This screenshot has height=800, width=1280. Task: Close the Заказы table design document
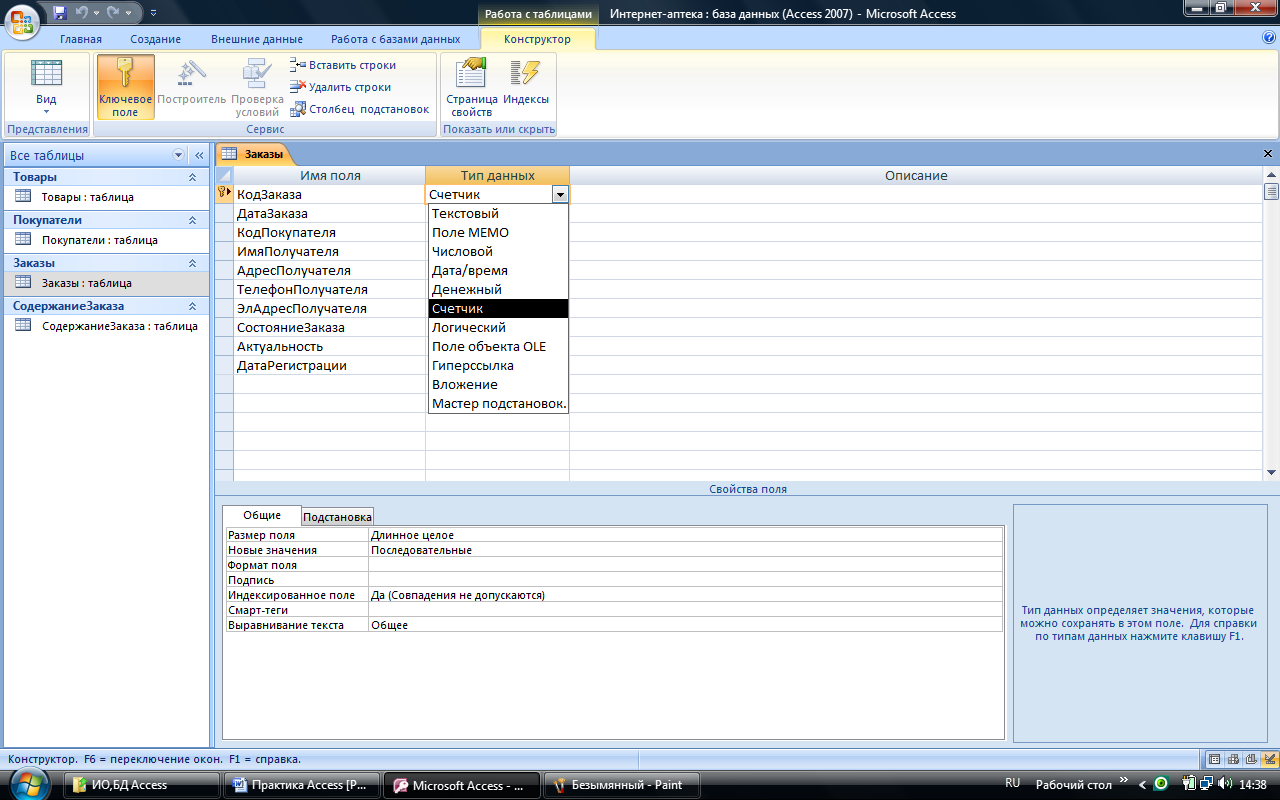[x=1268, y=154]
